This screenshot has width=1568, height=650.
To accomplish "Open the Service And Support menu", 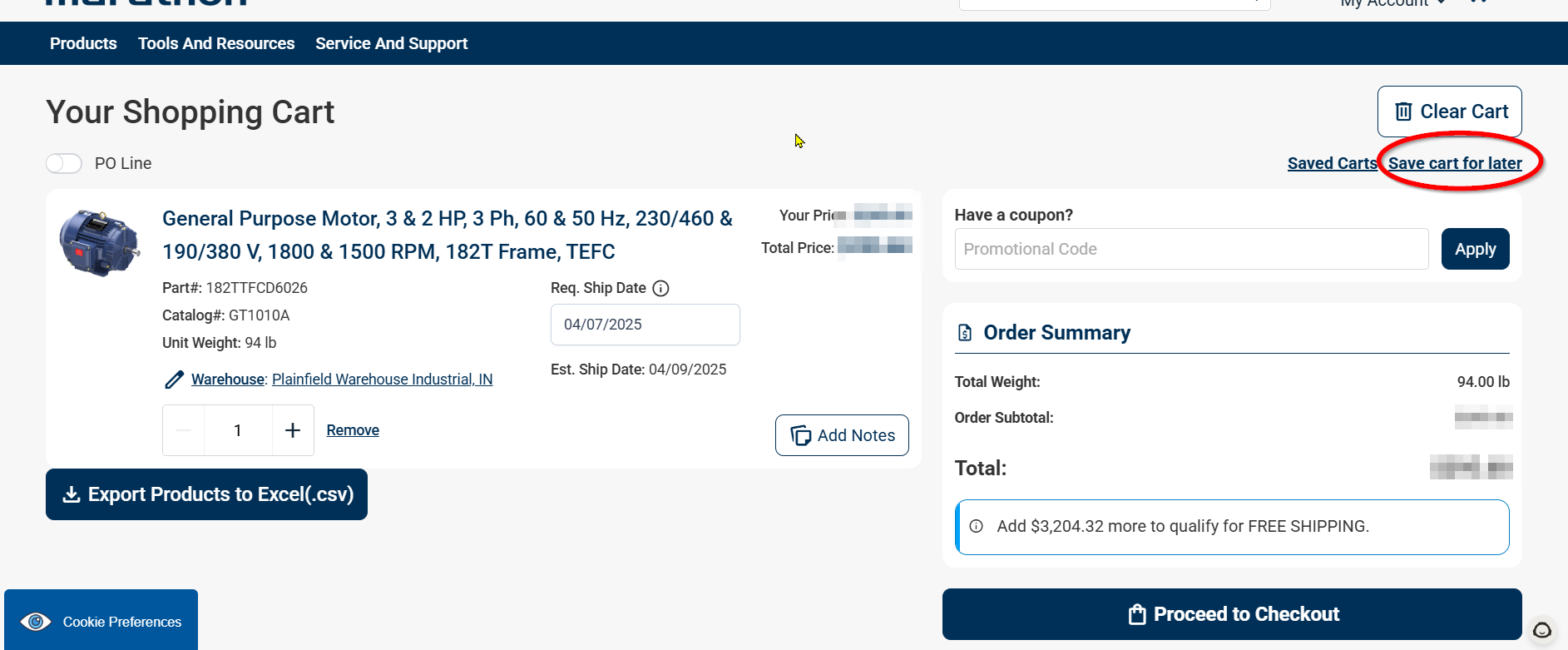I will (391, 43).
